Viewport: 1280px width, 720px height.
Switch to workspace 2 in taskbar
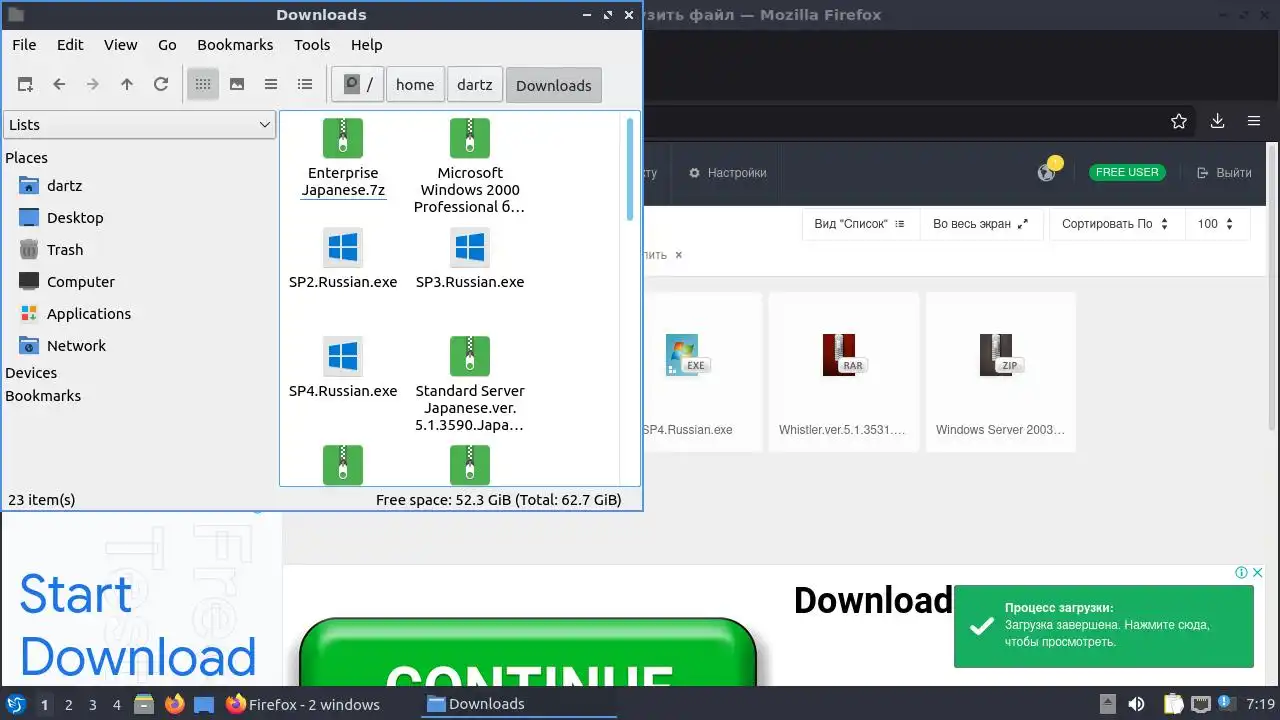[69, 705]
